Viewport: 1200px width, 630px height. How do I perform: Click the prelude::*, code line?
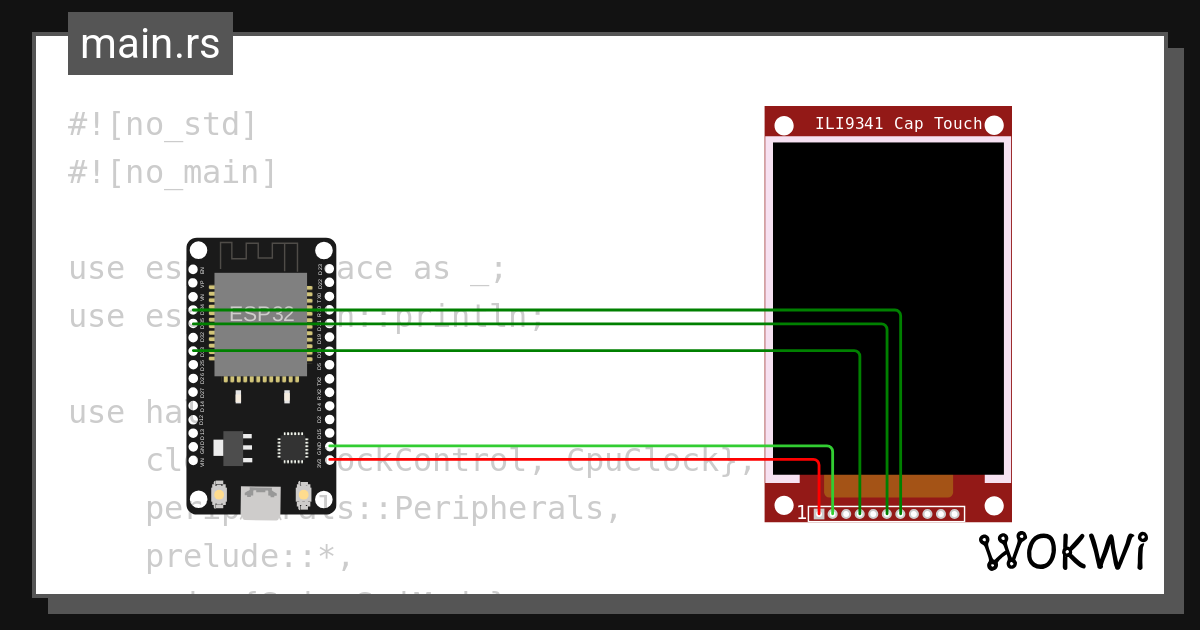pyautogui.click(x=250, y=556)
